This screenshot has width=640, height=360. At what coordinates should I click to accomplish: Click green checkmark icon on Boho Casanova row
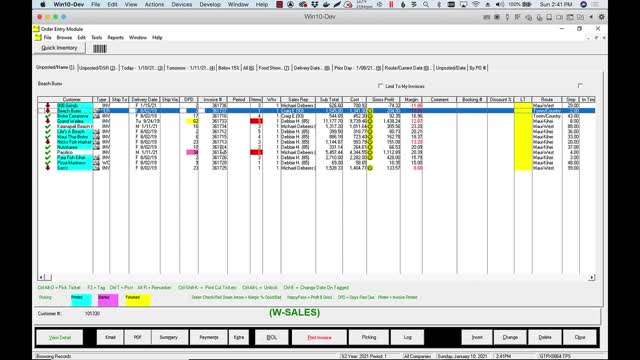point(48,116)
